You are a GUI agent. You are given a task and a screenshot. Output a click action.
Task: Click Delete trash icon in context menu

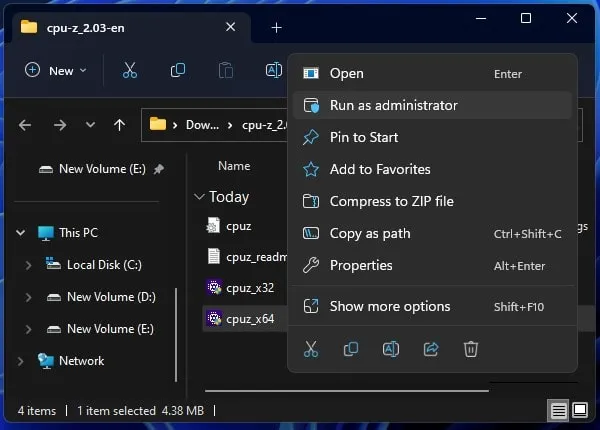pyautogui.click(x=471, y=349)
